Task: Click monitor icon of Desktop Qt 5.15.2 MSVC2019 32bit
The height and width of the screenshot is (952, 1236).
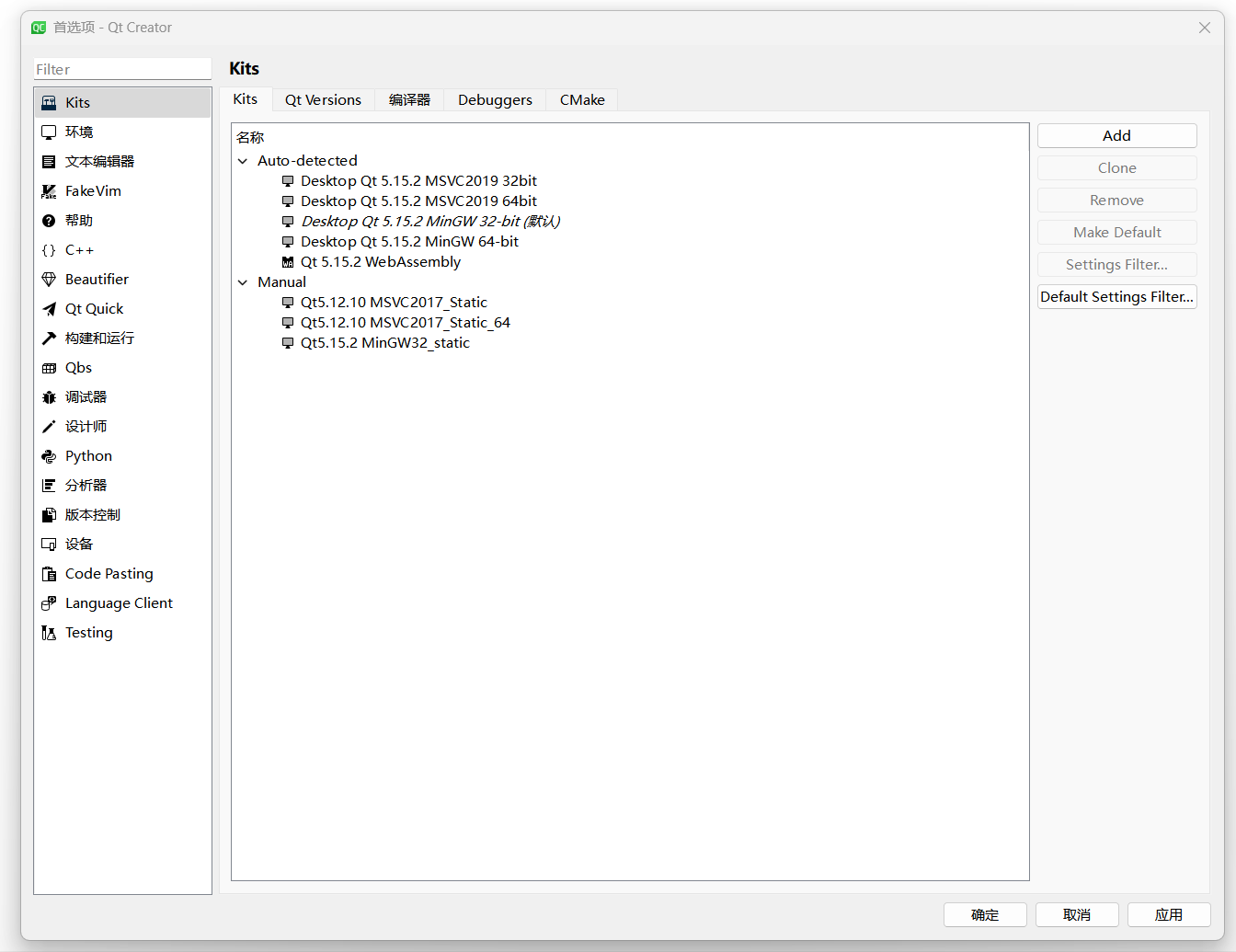Action: point(288,181)
